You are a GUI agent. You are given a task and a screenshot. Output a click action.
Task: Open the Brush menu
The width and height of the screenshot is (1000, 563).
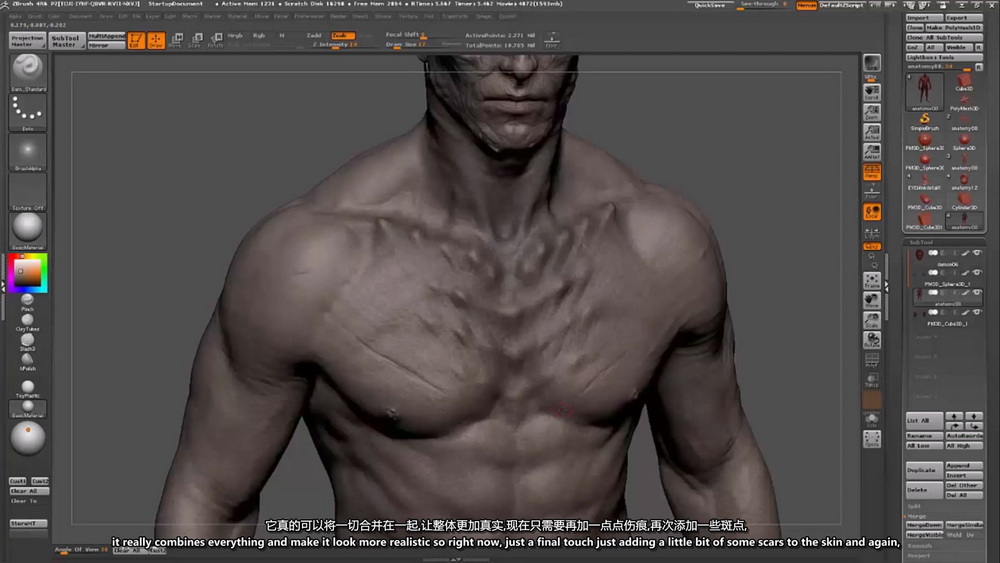click(34, 17)
